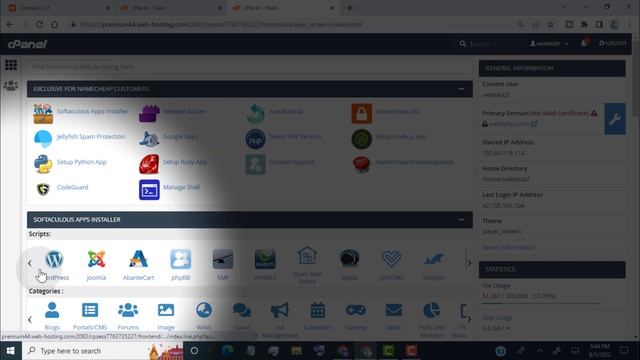Image resolution: width=640 pixels, height=360 pixels.
Task: Switch to the Domain List browser tab
Action: [x=59, y=8]
